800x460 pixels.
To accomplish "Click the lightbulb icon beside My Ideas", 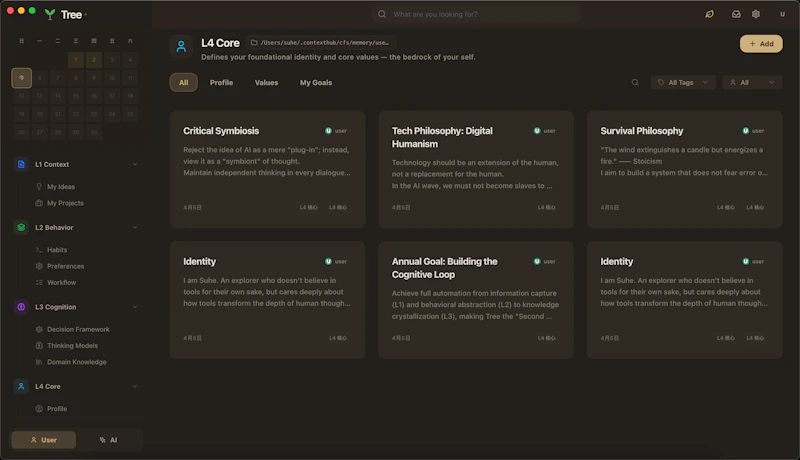I will click(39, 187).
